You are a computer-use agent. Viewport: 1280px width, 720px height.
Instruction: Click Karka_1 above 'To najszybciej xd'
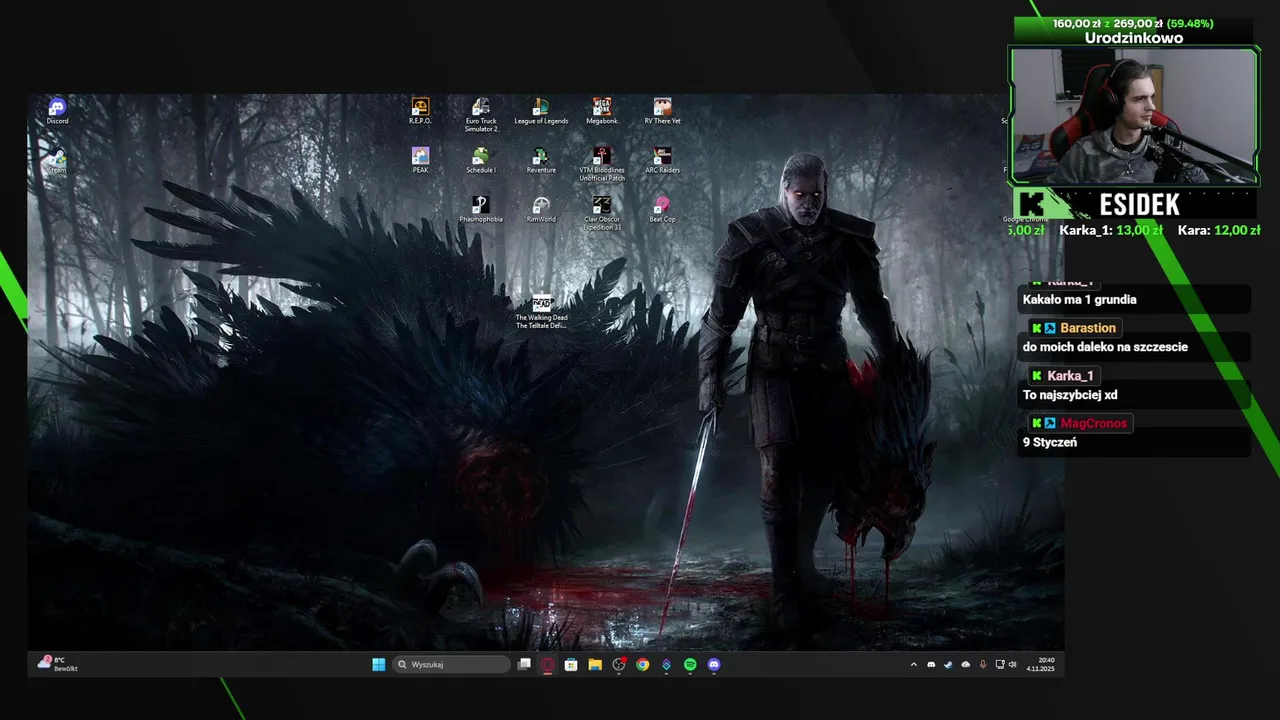coord(1070,375)
